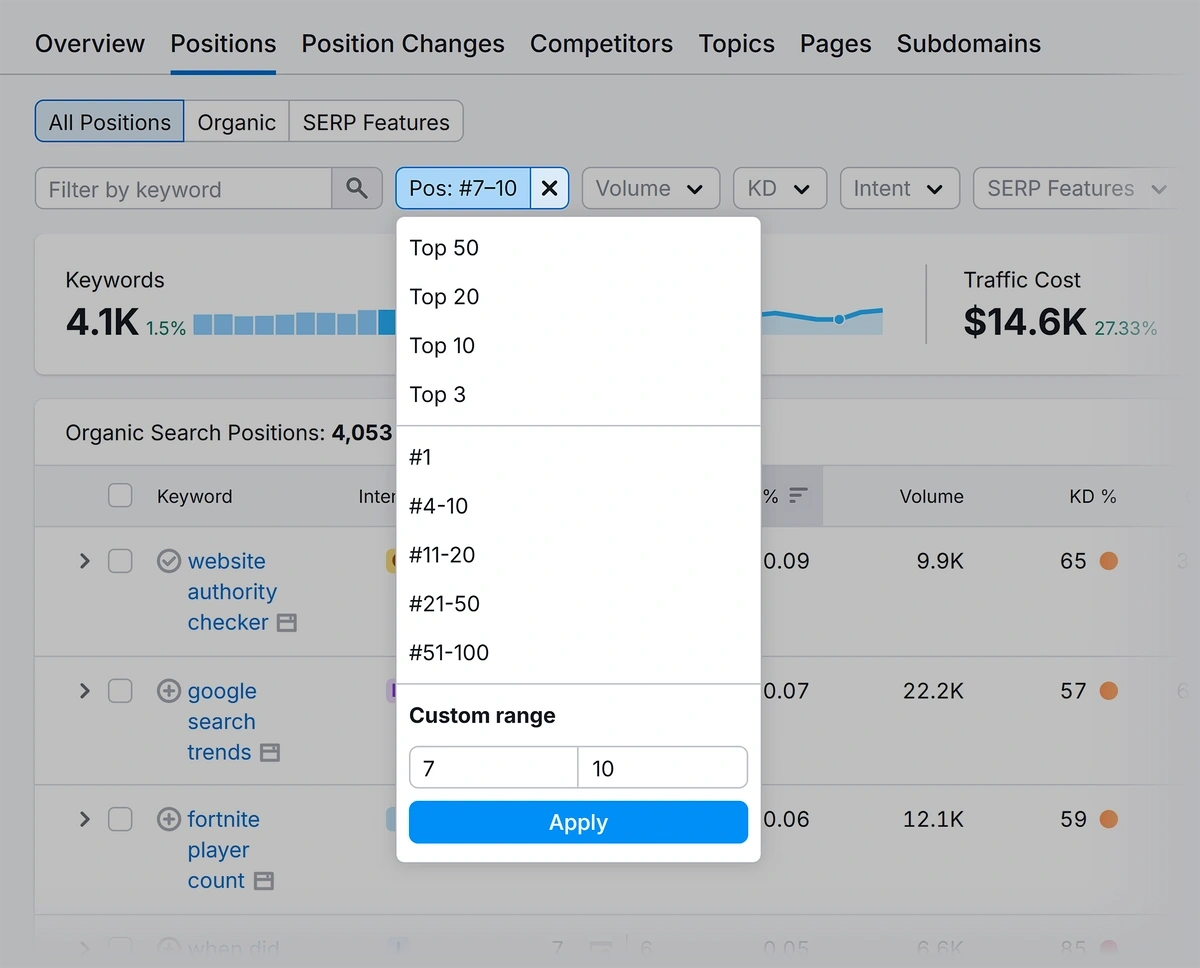
Task: Open the Volume filter dropdown
Action: coord(650,188)
